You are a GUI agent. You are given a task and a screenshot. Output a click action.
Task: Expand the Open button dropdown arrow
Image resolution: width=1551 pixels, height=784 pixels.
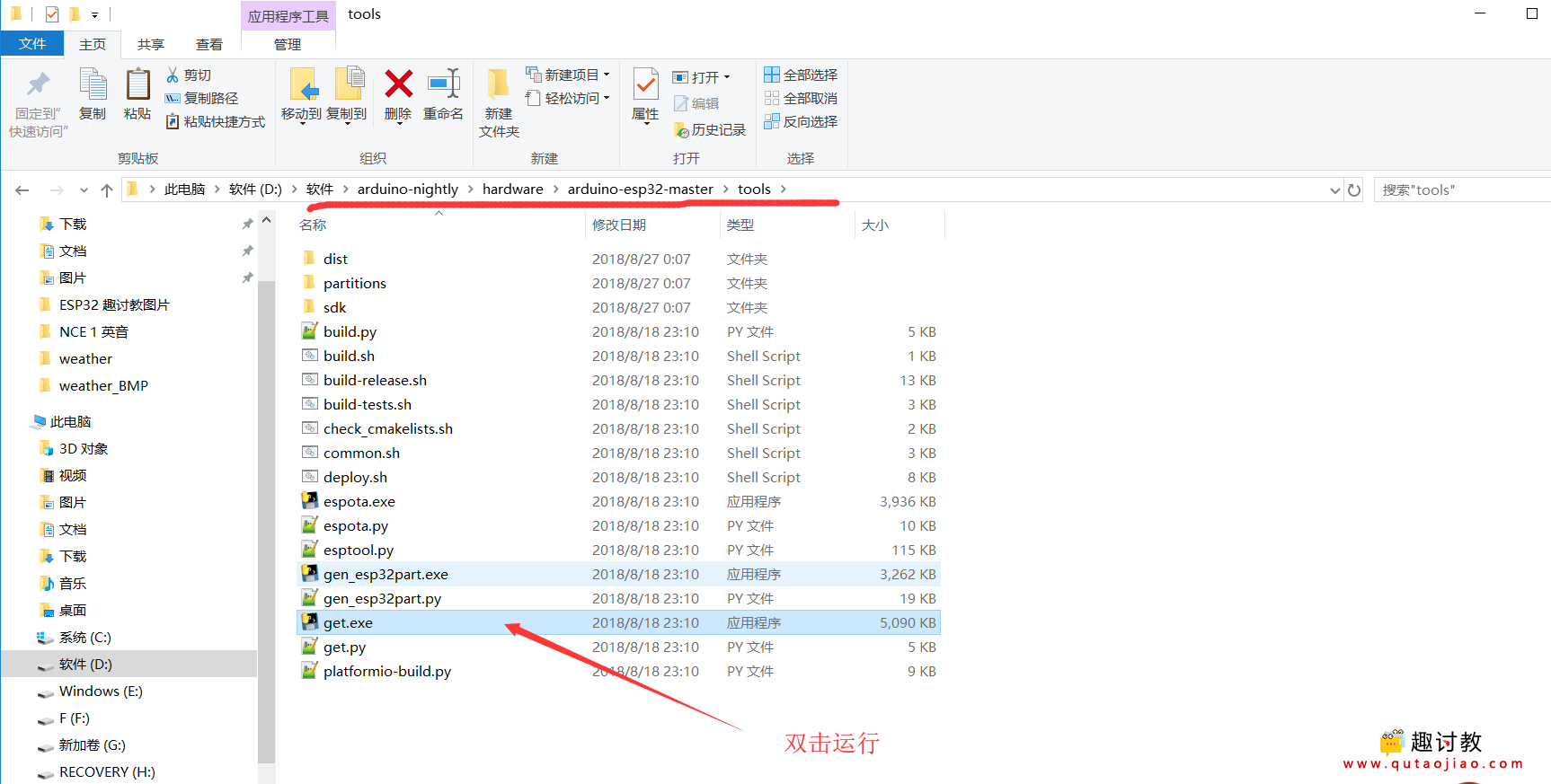coord(727,78)
